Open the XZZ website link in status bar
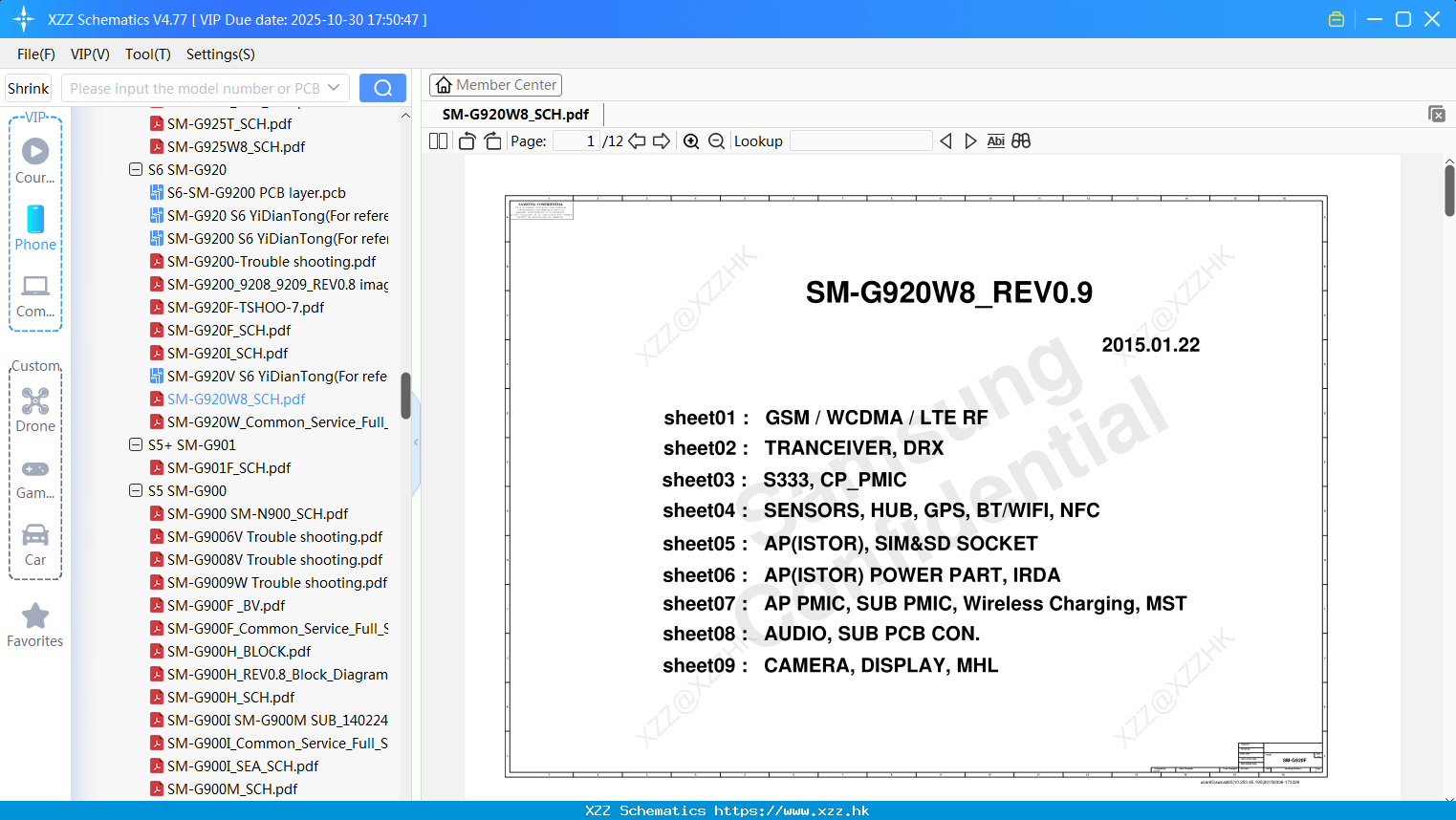Viewport: 1456px width, 820px height. point(792,810)
